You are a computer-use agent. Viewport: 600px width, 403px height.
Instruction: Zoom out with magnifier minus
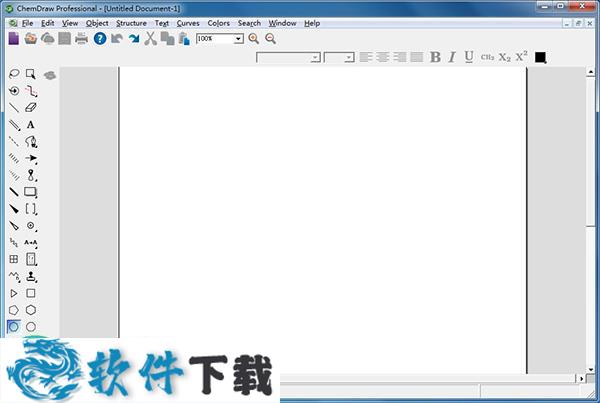(271, 39)
